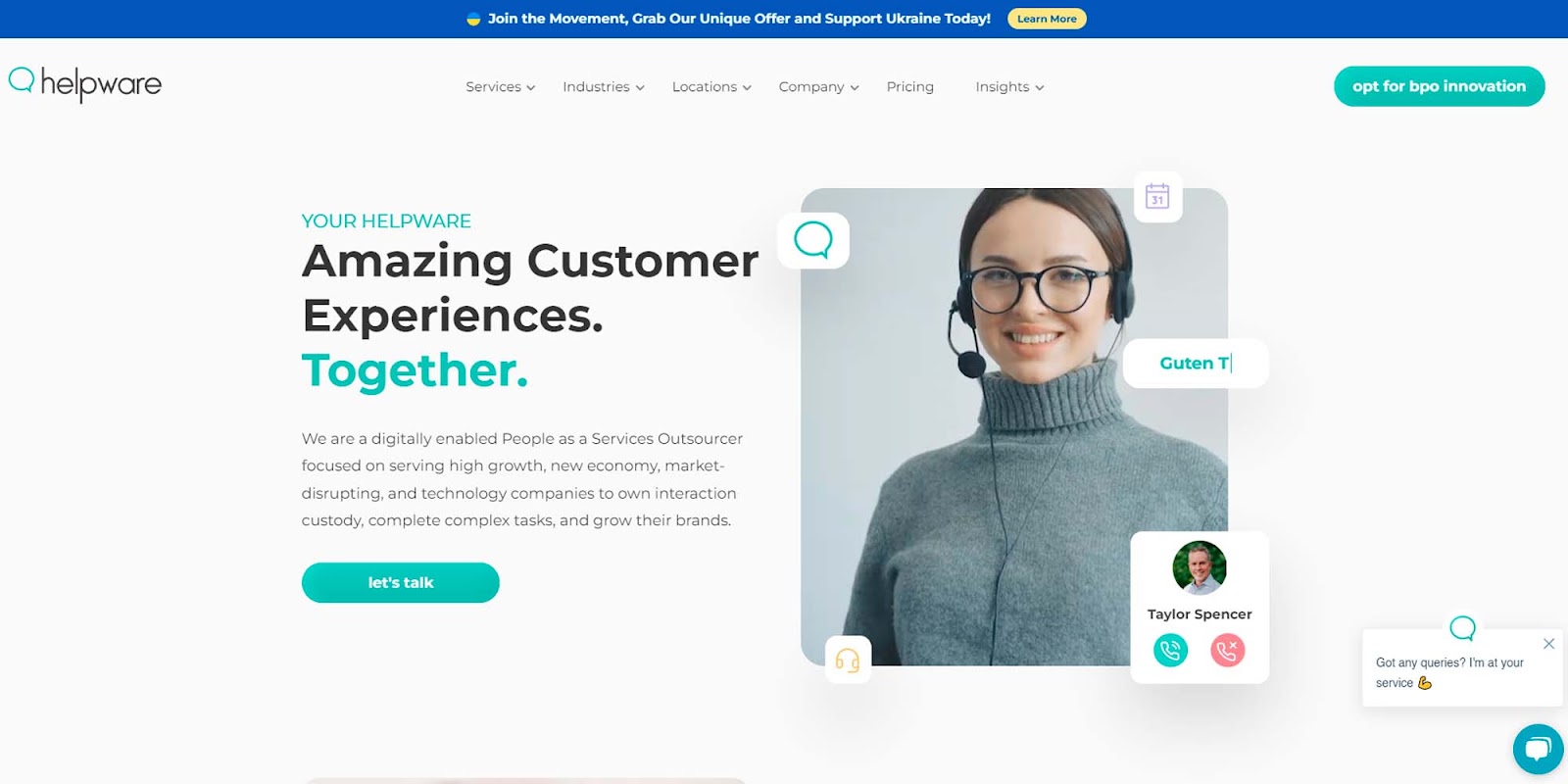The image size is (1568, 784).
Task: Decline call with red phone icon
Action: click(x=1227, y=650)
